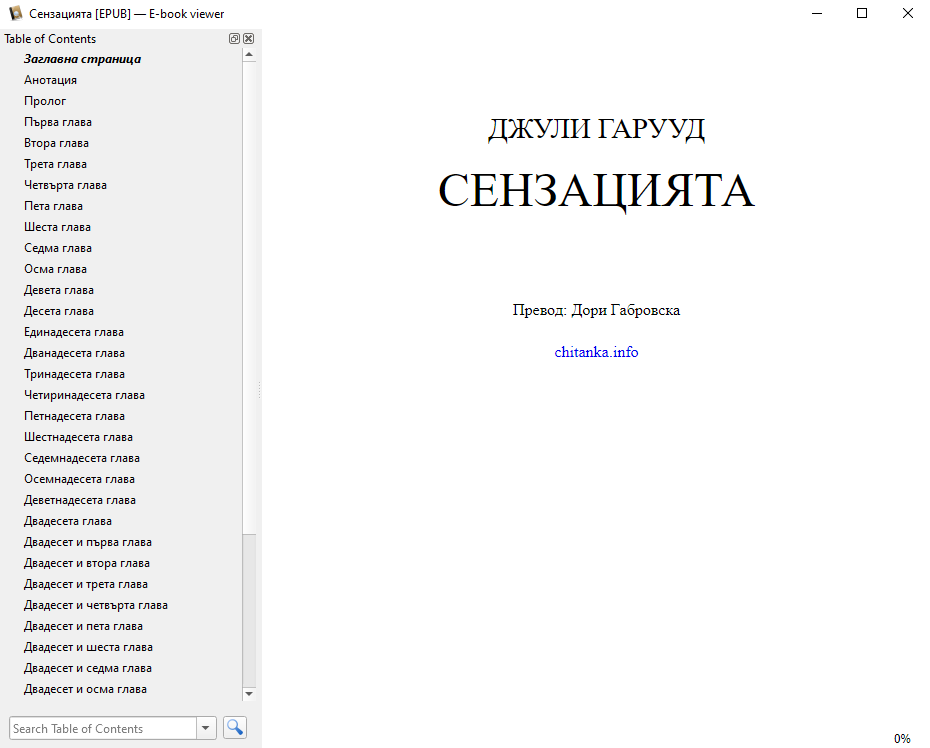Select 'Четиринадесета глава' entry

tap(84, 395)
